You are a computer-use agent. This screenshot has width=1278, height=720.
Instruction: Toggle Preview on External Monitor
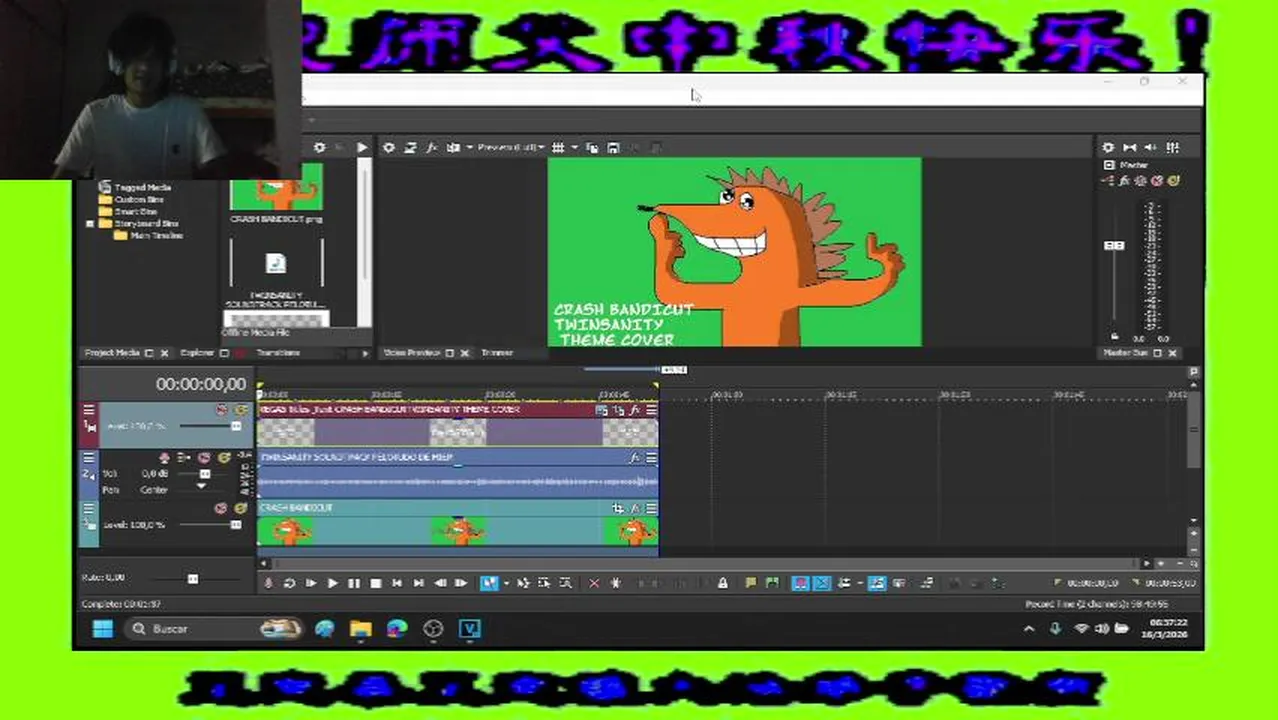[x=410, y=147]
